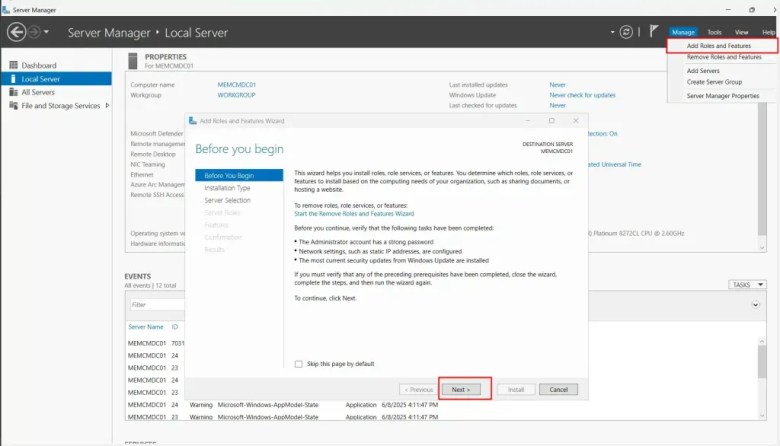Select Create Server Group entry
This screenshot has height=446, width=780.
click(714, 82)
